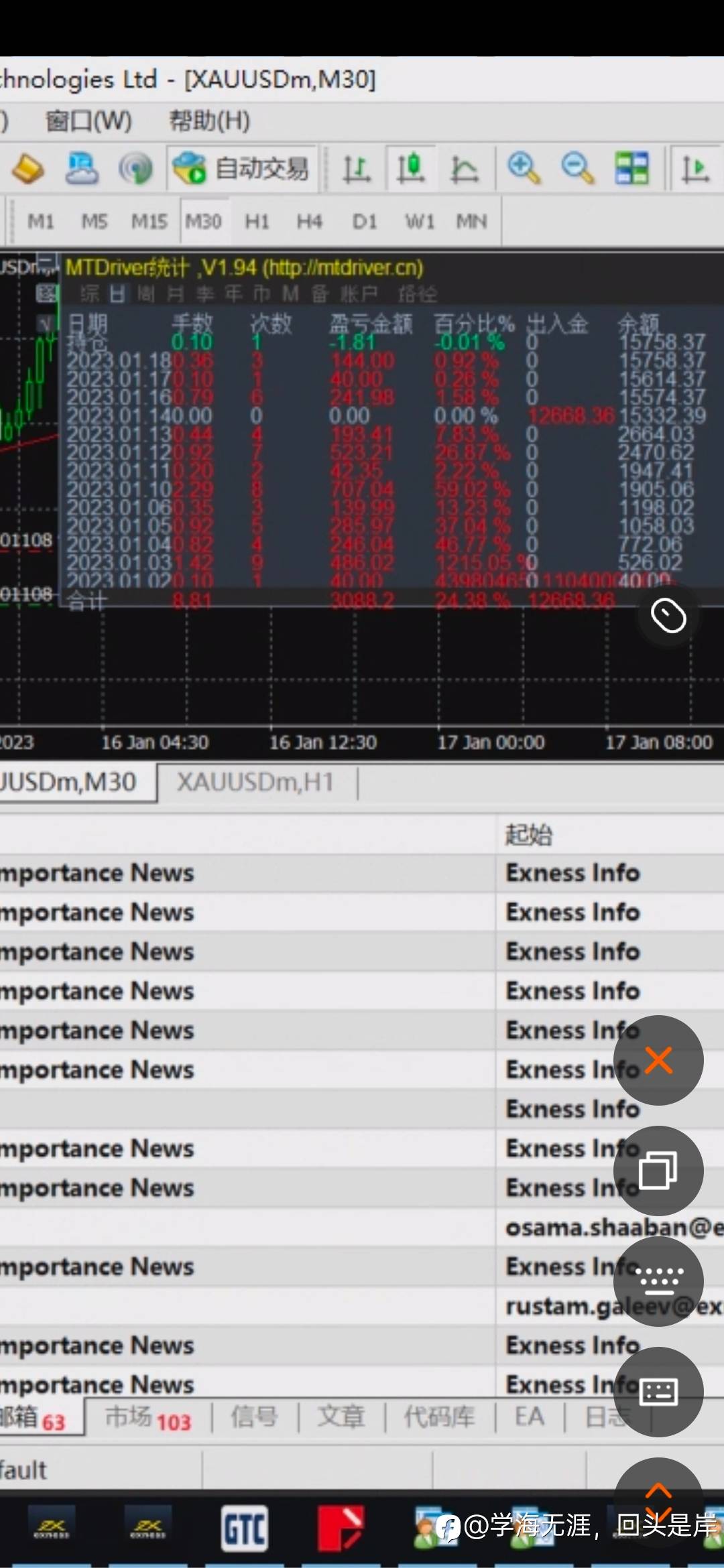Open the 日志 journal tab

[607, 1417]
